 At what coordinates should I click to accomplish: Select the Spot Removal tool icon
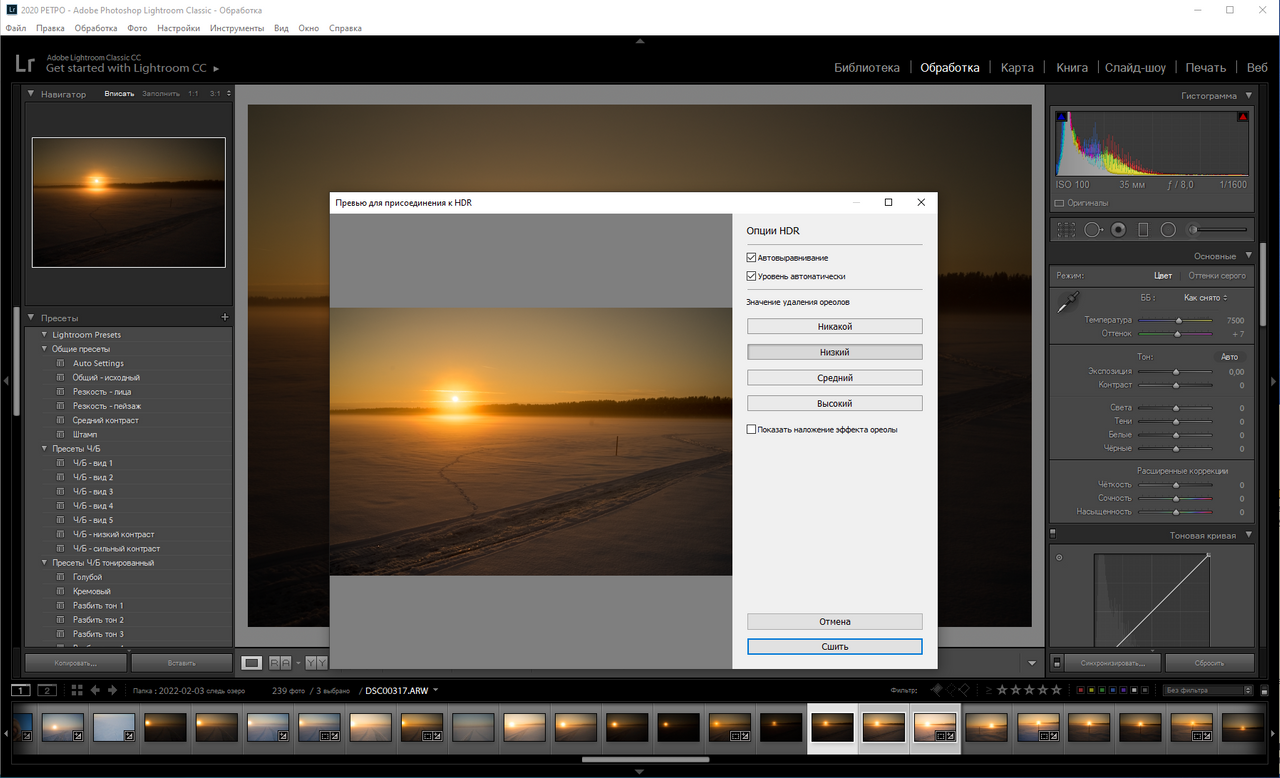1093,229
